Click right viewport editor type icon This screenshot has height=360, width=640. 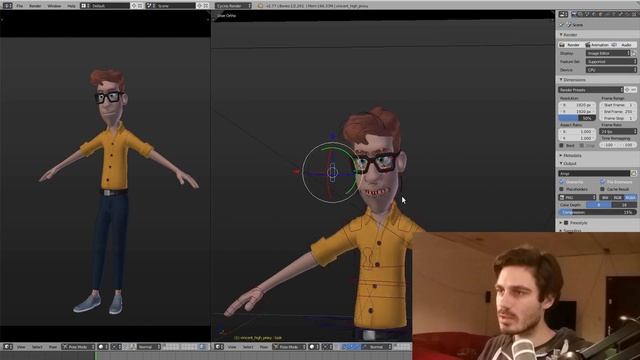point(219,347)
